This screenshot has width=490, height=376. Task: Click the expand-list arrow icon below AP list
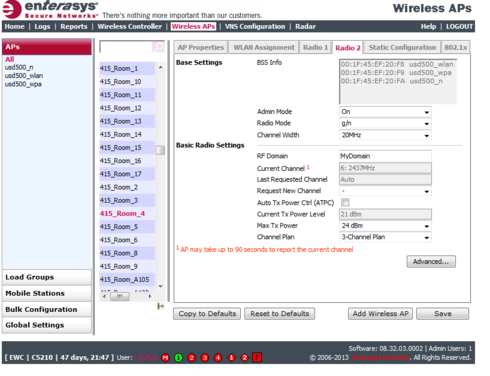click(161, 306)
